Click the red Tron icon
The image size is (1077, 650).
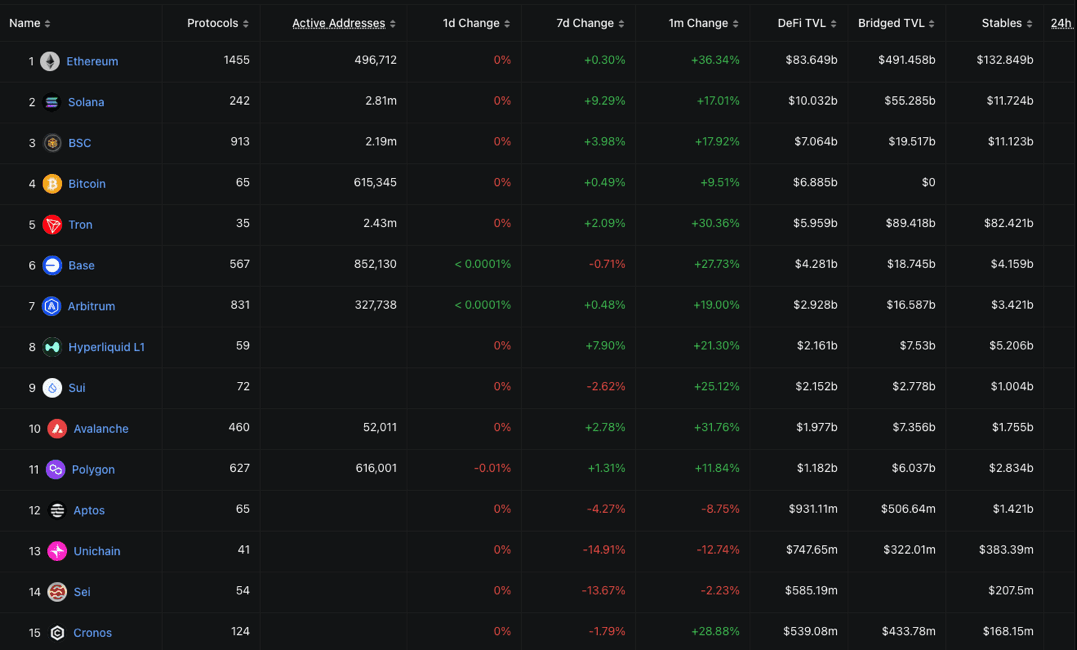(52, 225)
